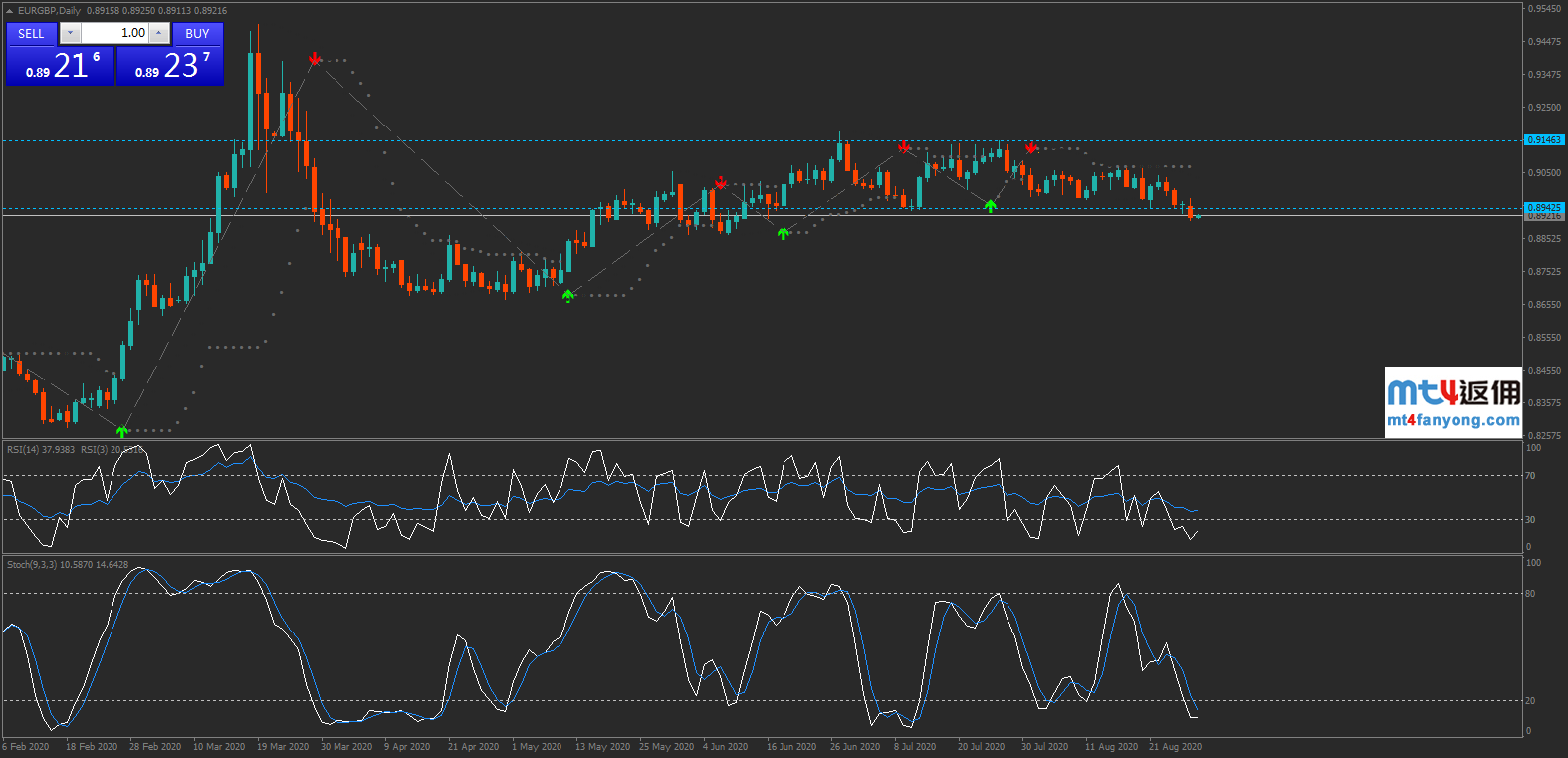1568x758 pixels.
Task: Collapse the one-click trading panel triangle
Action: [x=10, y=11]
